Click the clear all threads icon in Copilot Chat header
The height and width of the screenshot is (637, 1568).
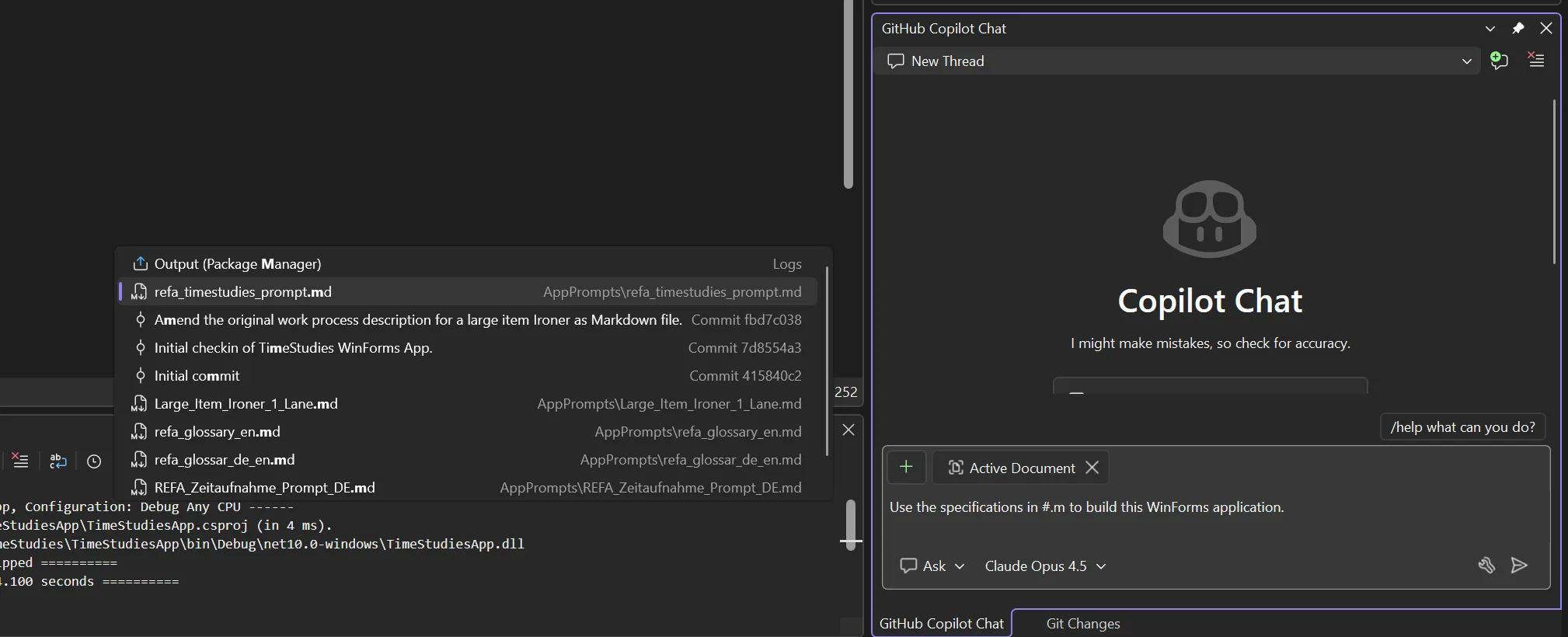[x=1536, y=61]
